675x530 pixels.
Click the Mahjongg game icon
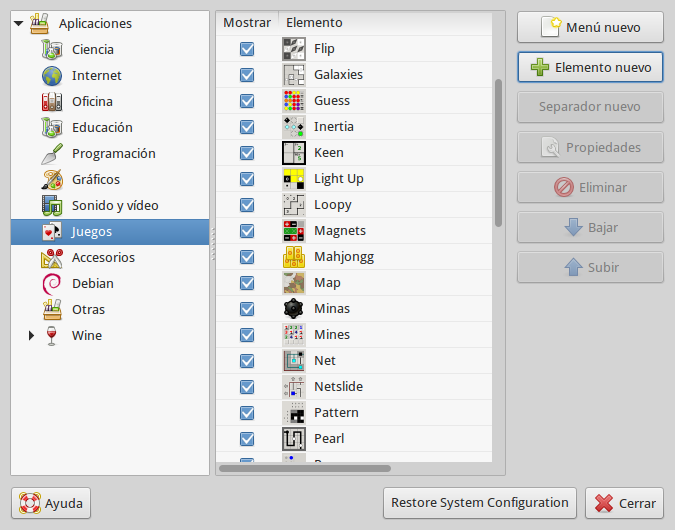point(294,257)
